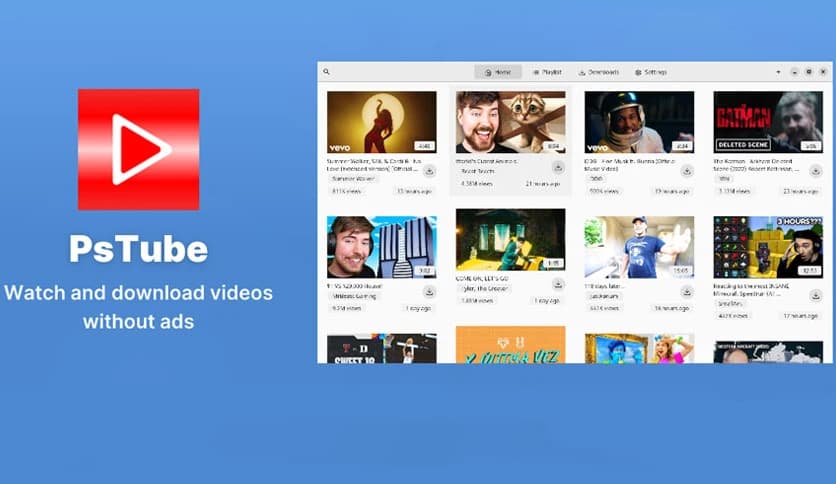Viewport: 836px width, 484px height.
Task: Go to the Downloads tab
Action: [599, 72]
